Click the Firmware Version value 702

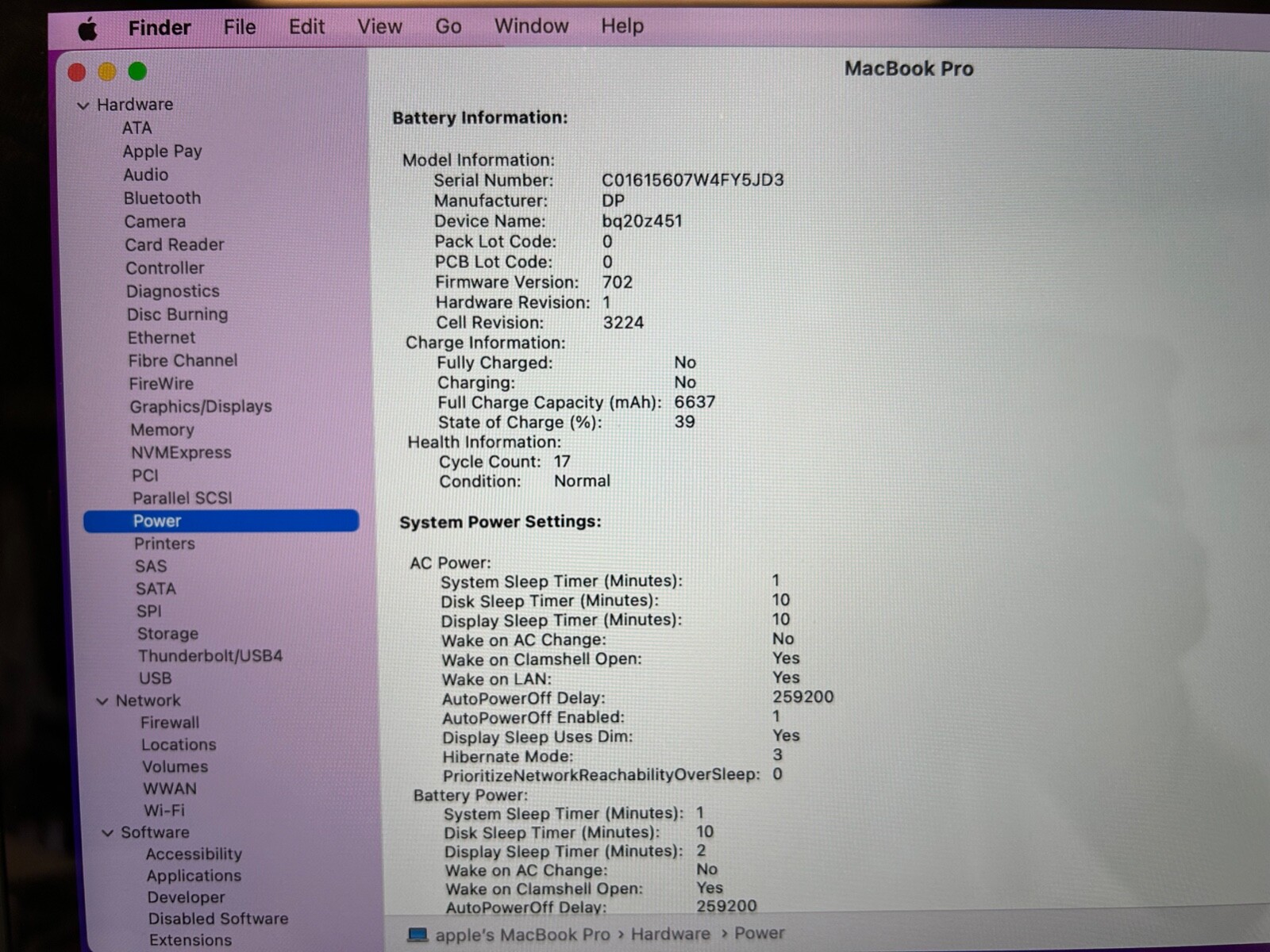(618, 282)
